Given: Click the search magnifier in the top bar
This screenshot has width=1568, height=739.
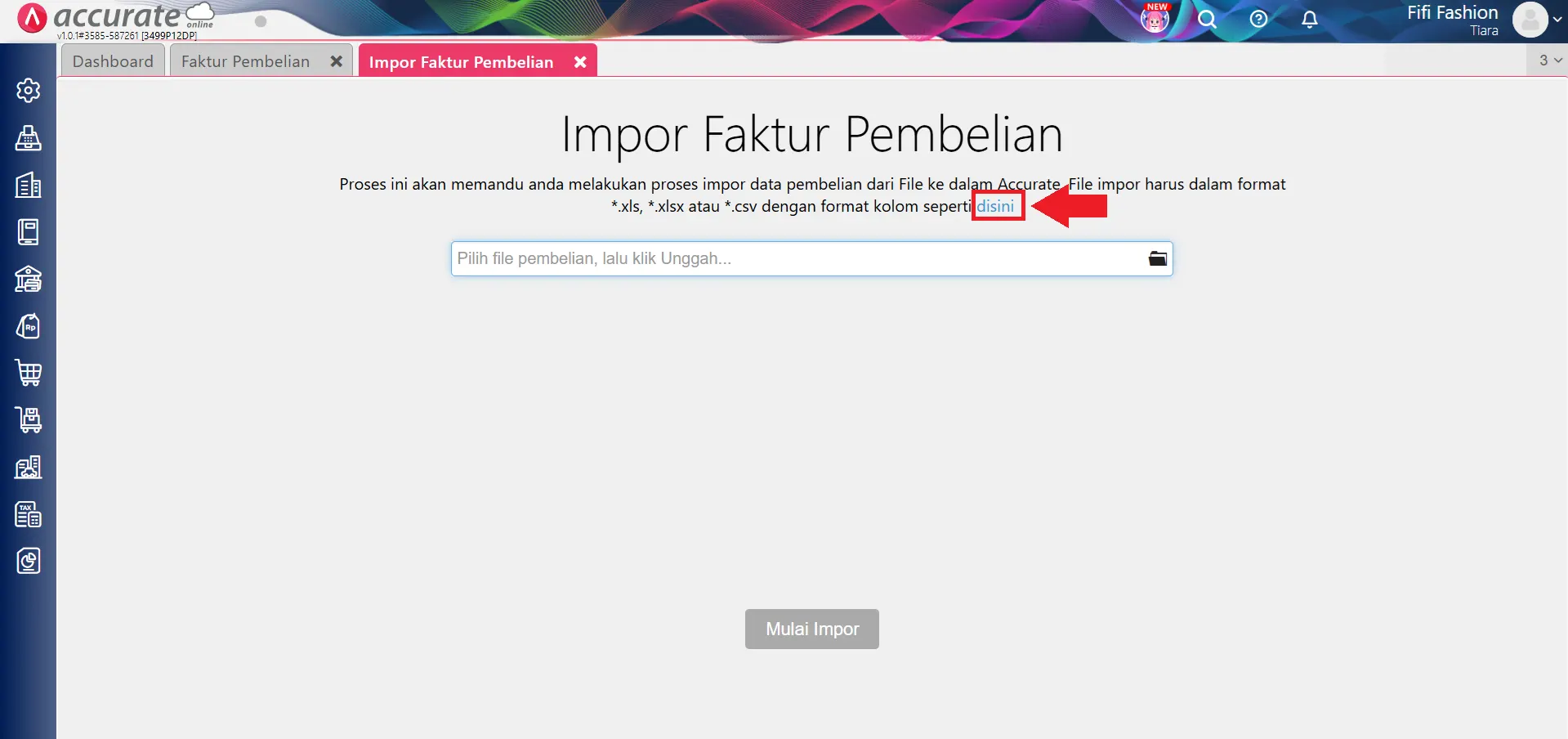Looking at the screenshot, I should pos(1207,19).
